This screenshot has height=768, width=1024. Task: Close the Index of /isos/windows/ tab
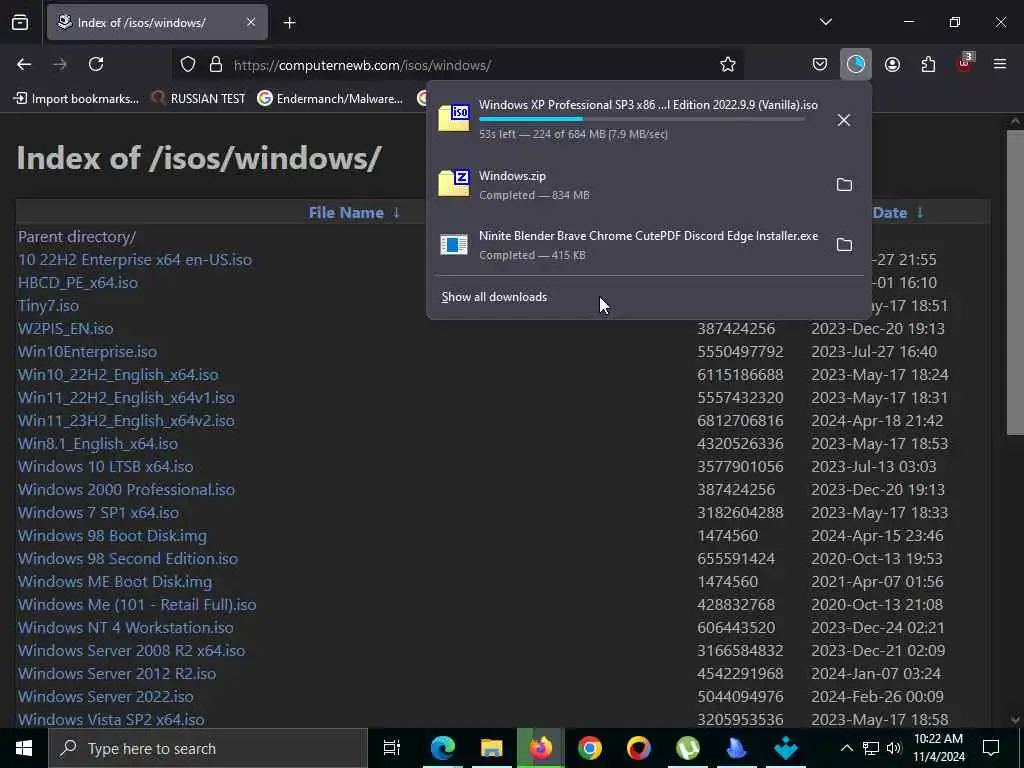tap(251, 22)
